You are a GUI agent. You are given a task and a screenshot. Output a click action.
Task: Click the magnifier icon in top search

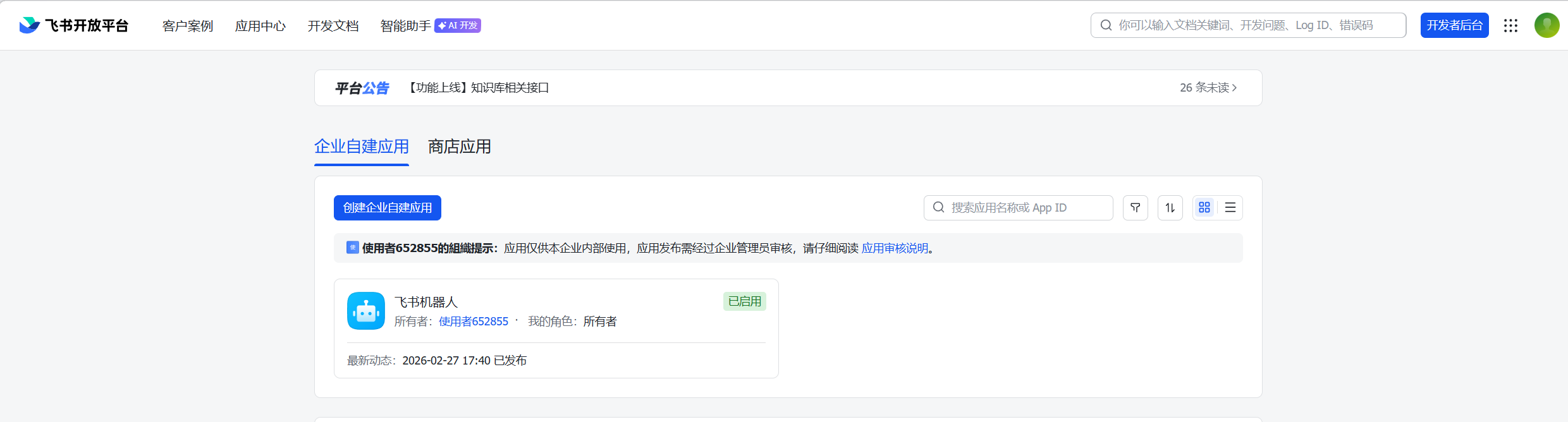tap(1106, 25)
